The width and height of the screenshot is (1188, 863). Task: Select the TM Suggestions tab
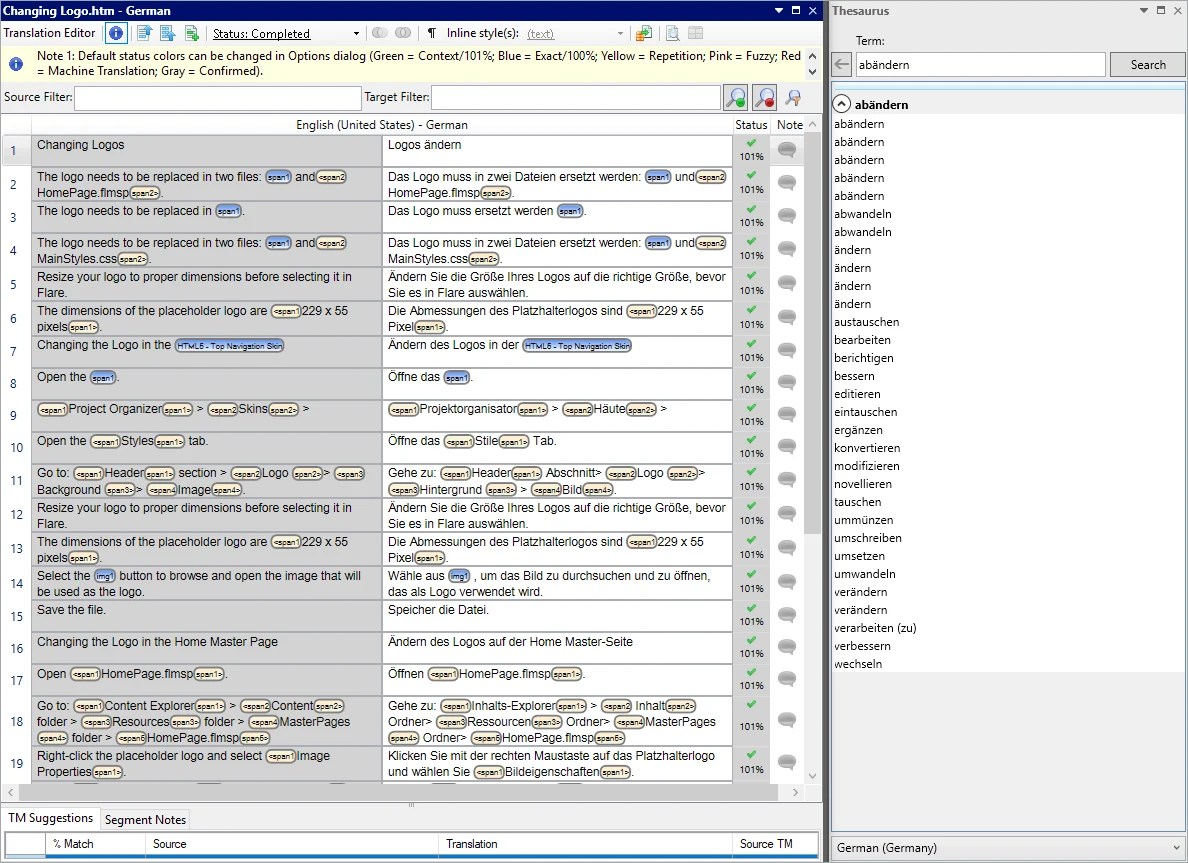pyautogui.click(x=50, y=818)
